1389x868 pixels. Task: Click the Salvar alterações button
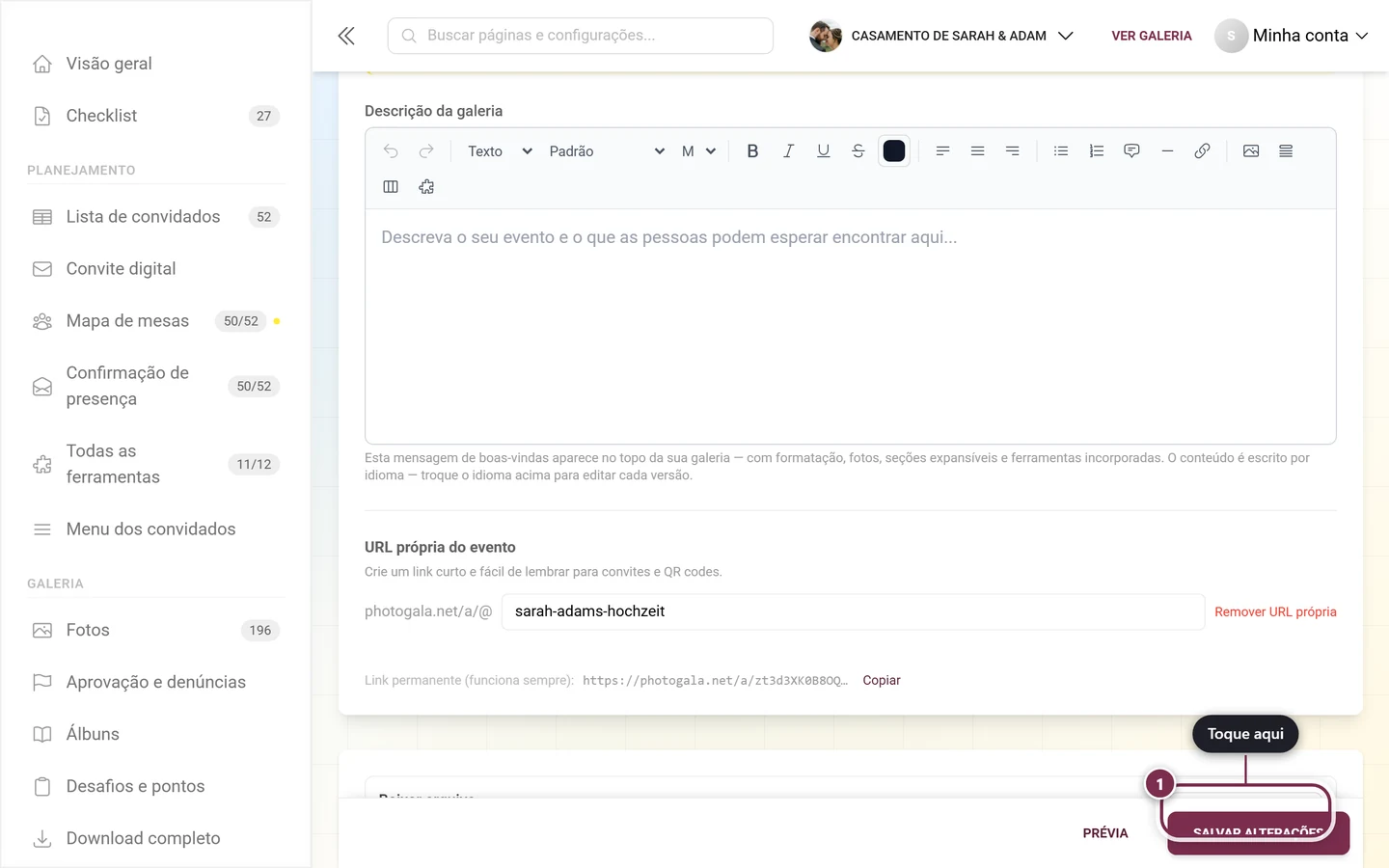click(x=1258, y=833)
